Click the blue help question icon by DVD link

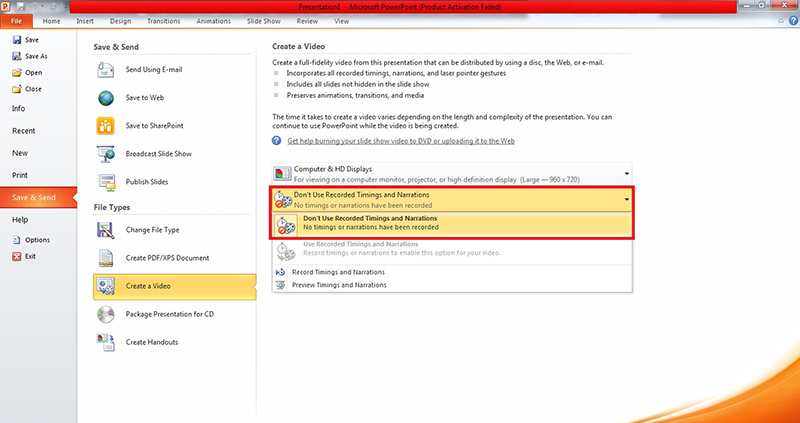point(277,140)
